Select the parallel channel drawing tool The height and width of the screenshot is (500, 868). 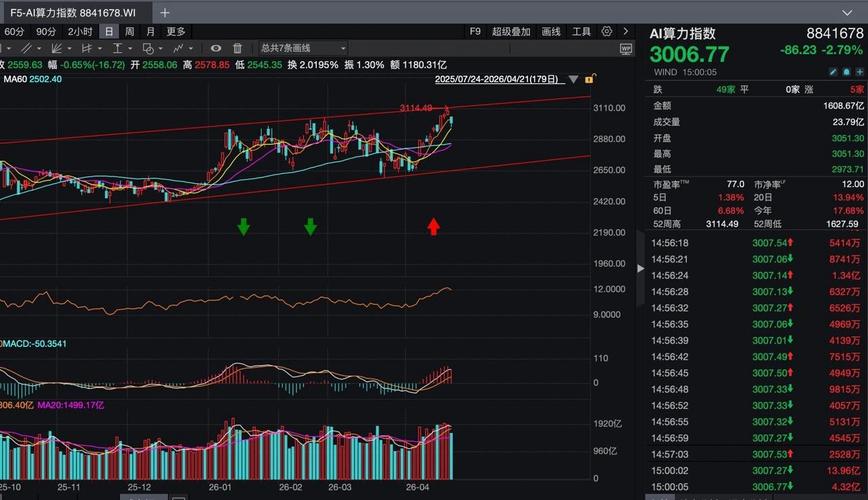[x=87, y=48]
